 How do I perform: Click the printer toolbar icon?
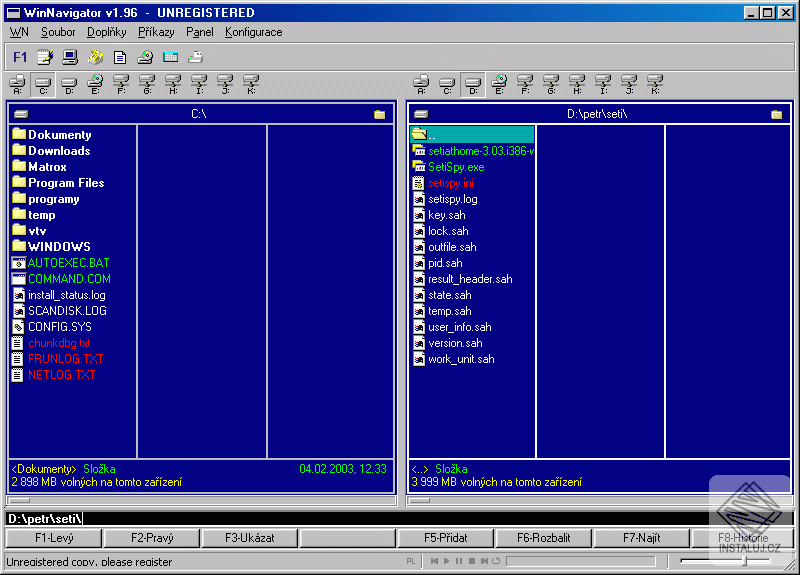coord(196,57)
